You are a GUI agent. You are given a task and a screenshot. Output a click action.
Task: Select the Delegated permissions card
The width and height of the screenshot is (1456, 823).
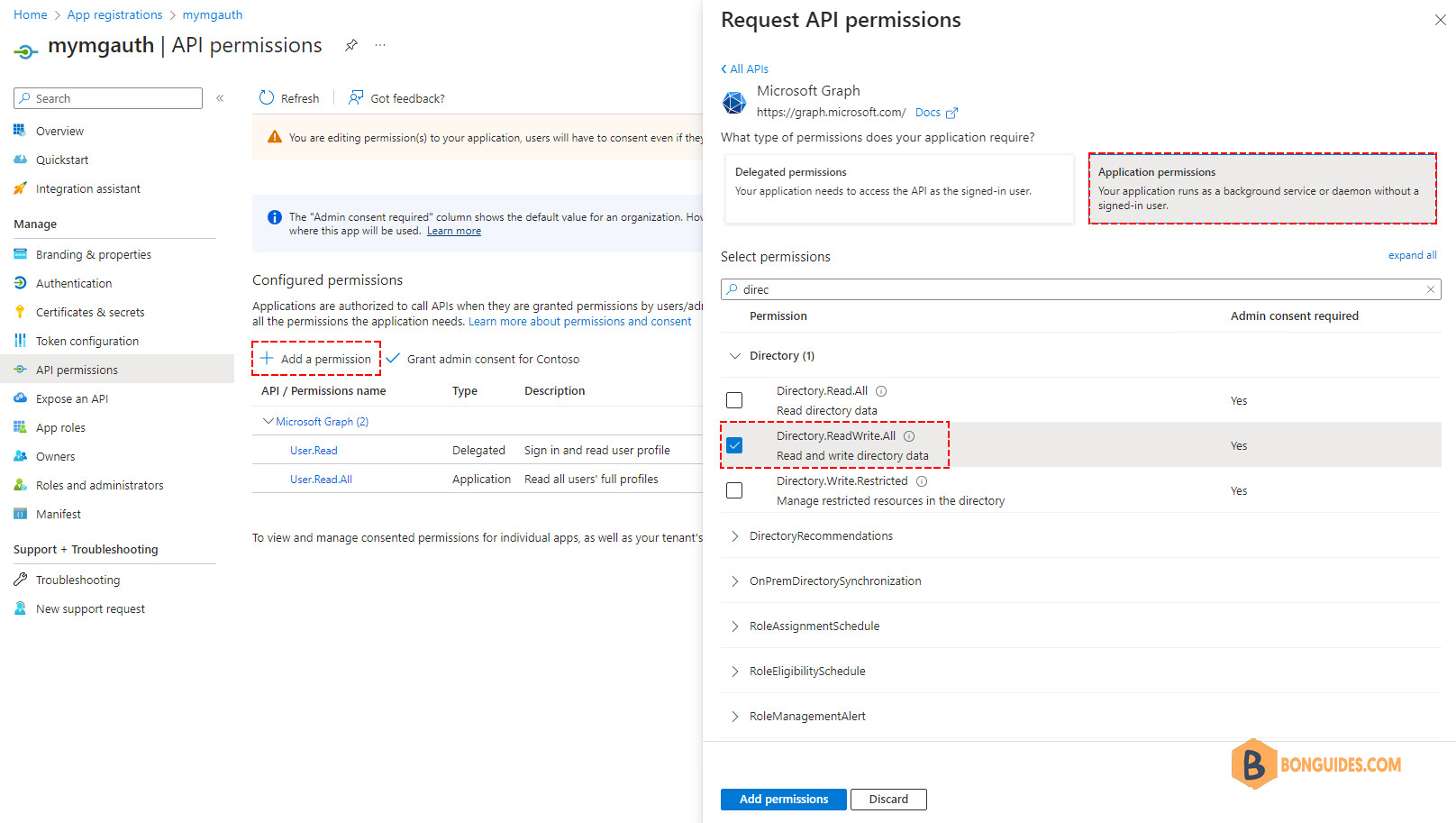point(899,188)
